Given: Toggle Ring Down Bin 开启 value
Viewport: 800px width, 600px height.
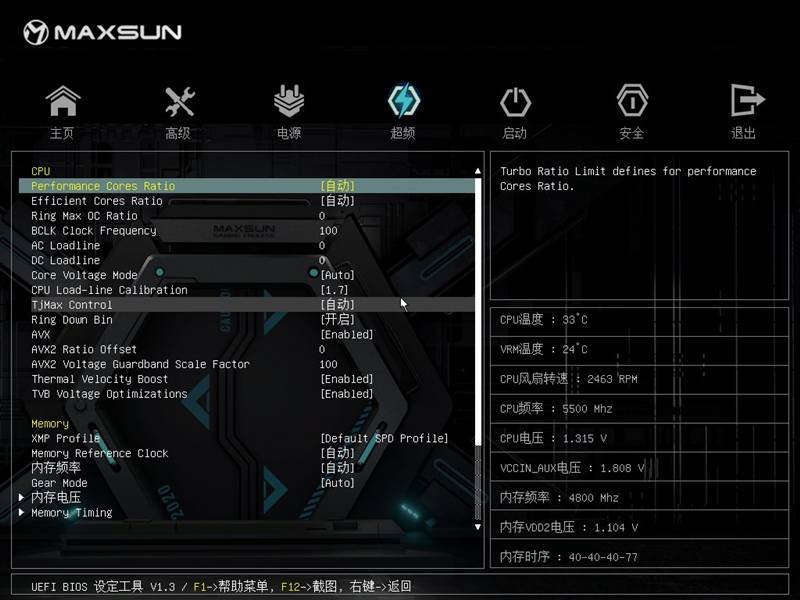Looking at the screenshot, I should 337,320.
